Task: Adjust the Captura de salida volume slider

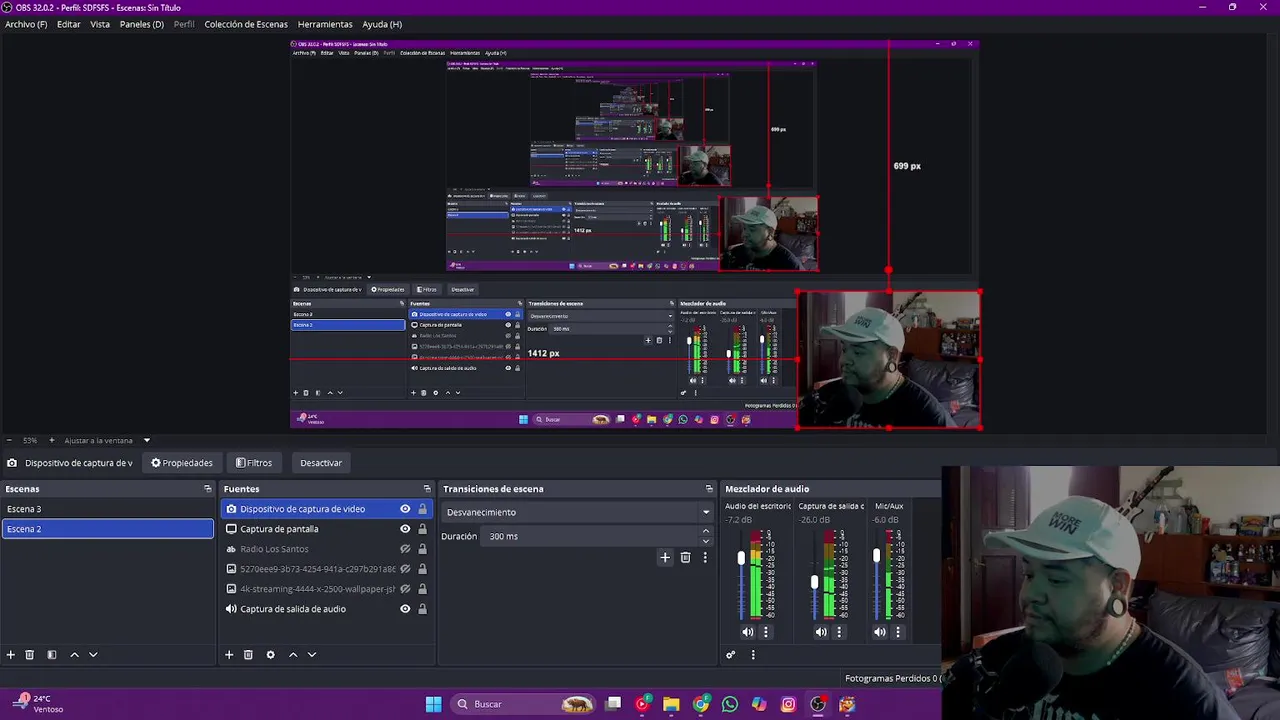Action: point(814,581)
